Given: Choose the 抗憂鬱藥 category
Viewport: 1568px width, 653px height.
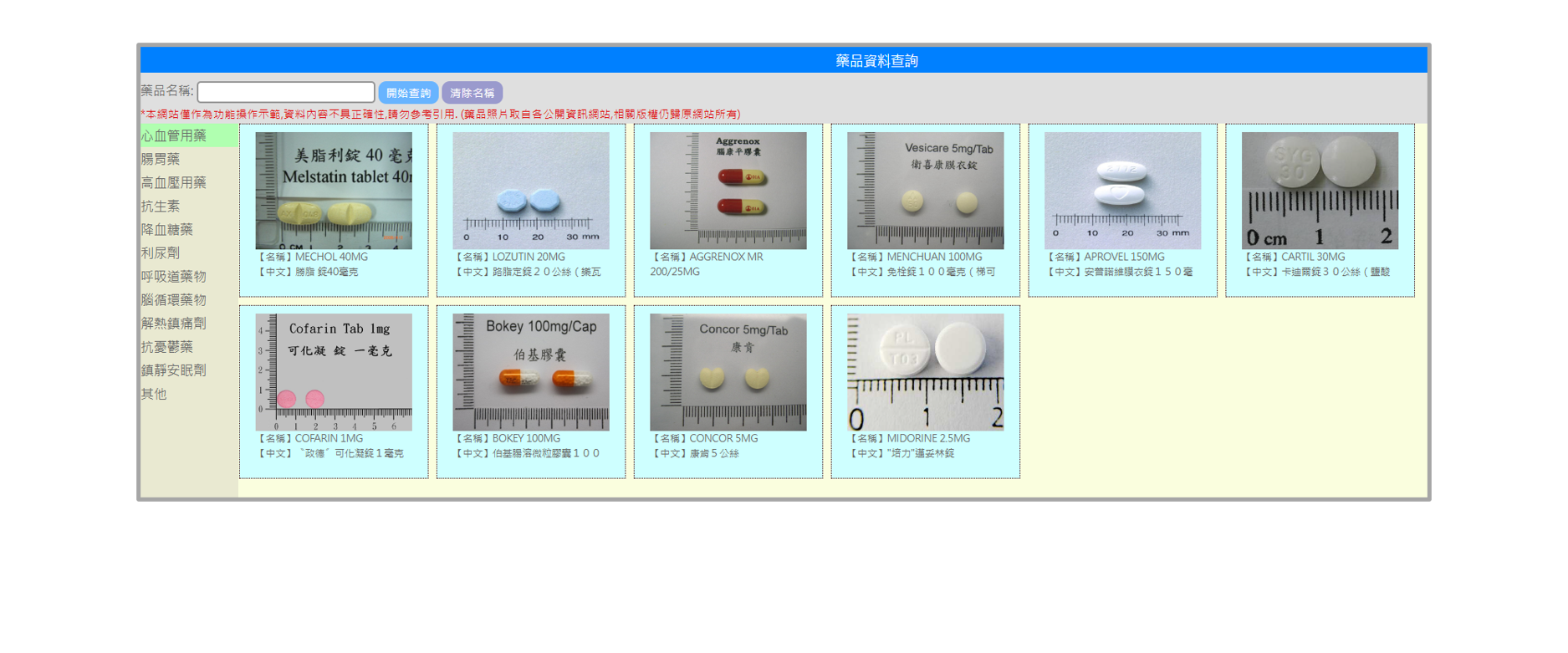Looking at the screenshot, I should tap(189, 346).
